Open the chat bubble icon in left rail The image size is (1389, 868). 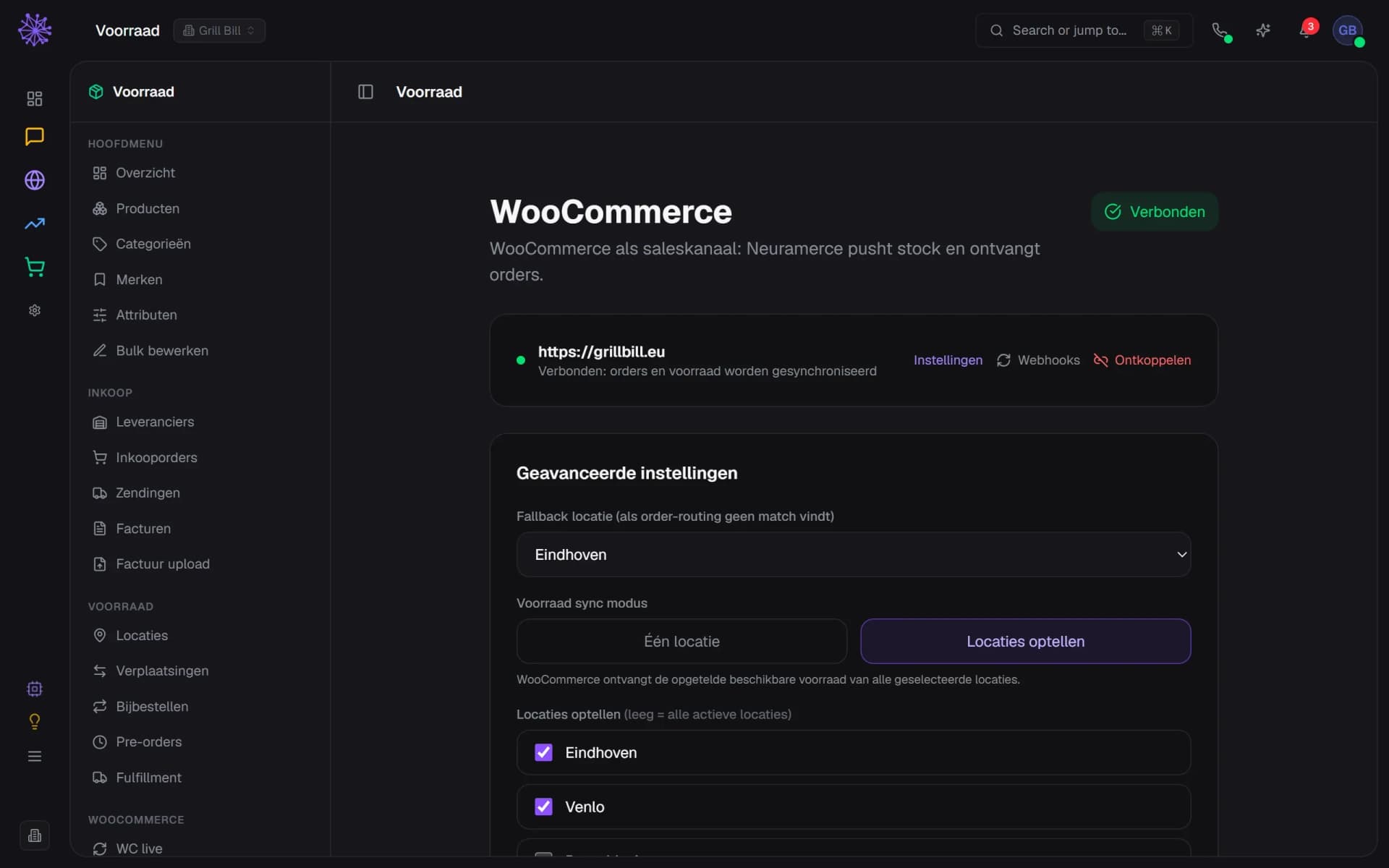pyautogui.click(x=35, y=137)
